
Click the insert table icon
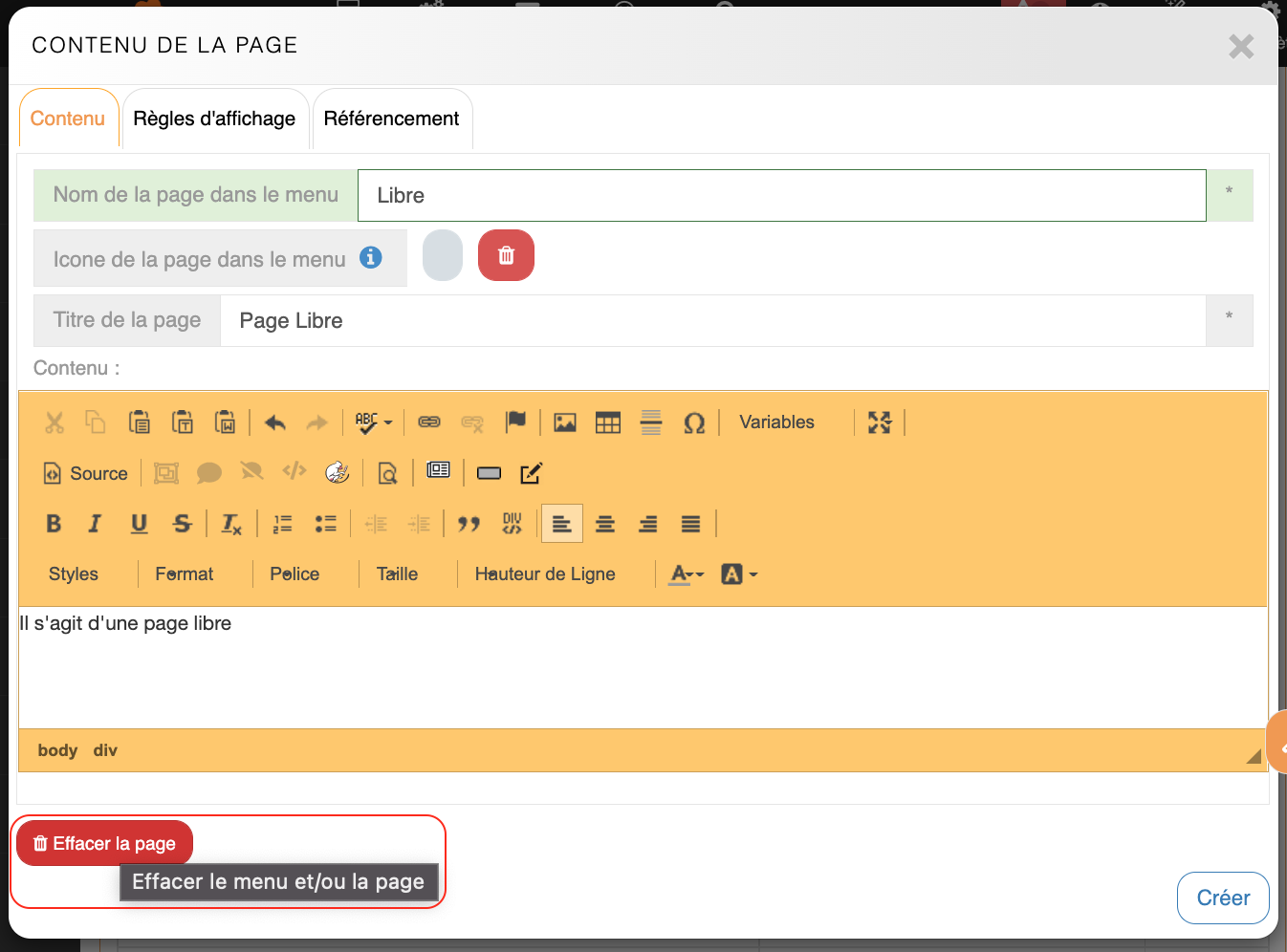point(608,422)
